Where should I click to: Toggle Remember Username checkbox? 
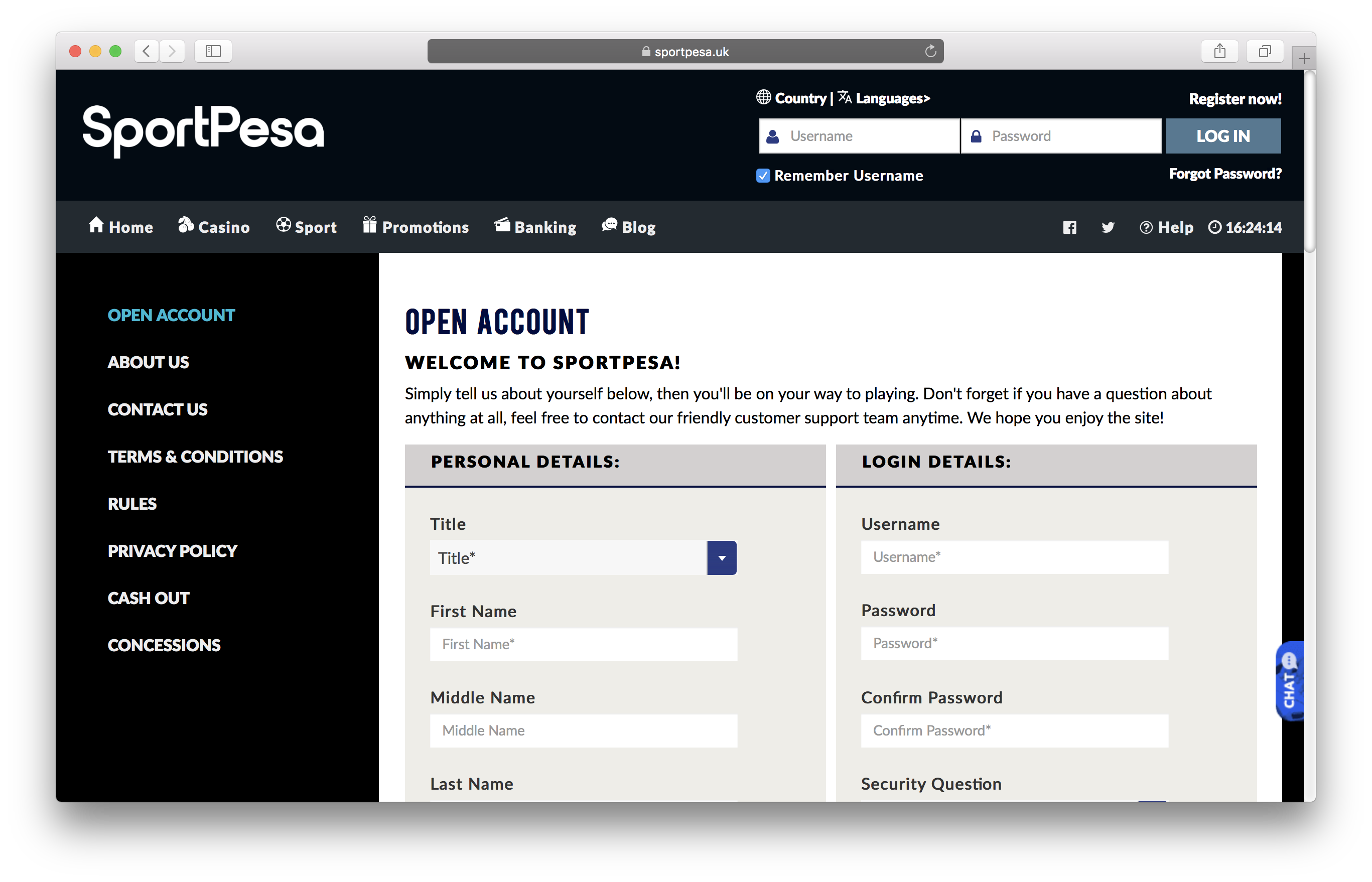[x=762, y=176]
